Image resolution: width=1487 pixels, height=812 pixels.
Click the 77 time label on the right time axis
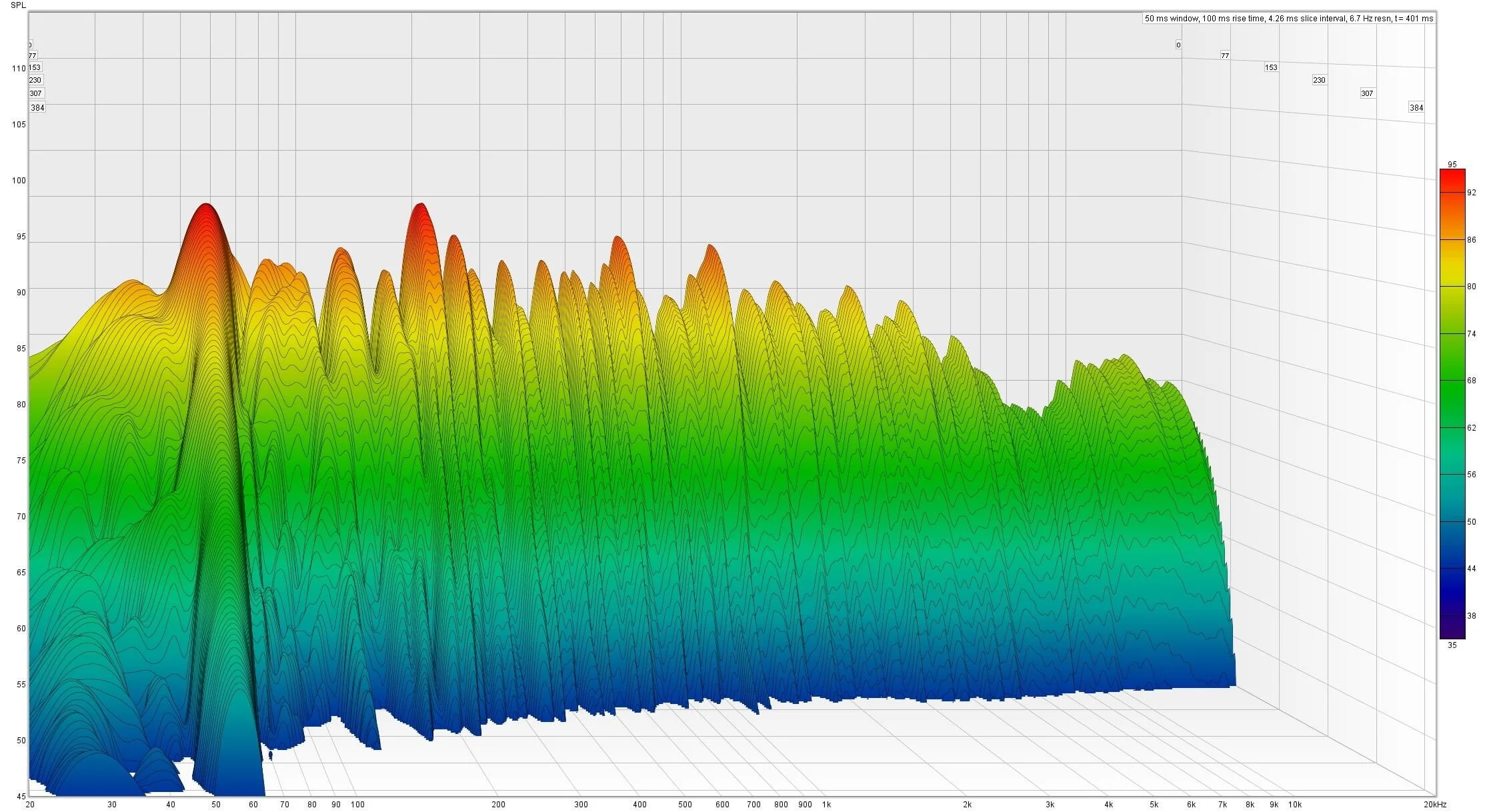tap(1224, 56)
